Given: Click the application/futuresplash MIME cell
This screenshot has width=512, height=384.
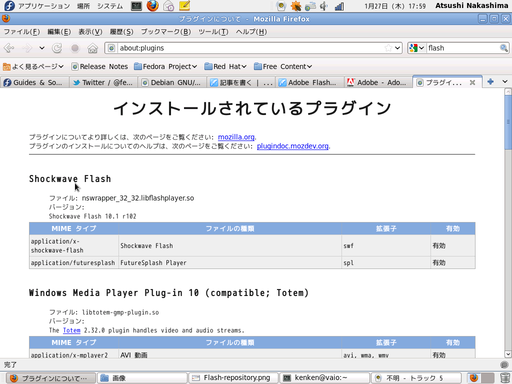Looking at the screenshot, I should point(73,263).
